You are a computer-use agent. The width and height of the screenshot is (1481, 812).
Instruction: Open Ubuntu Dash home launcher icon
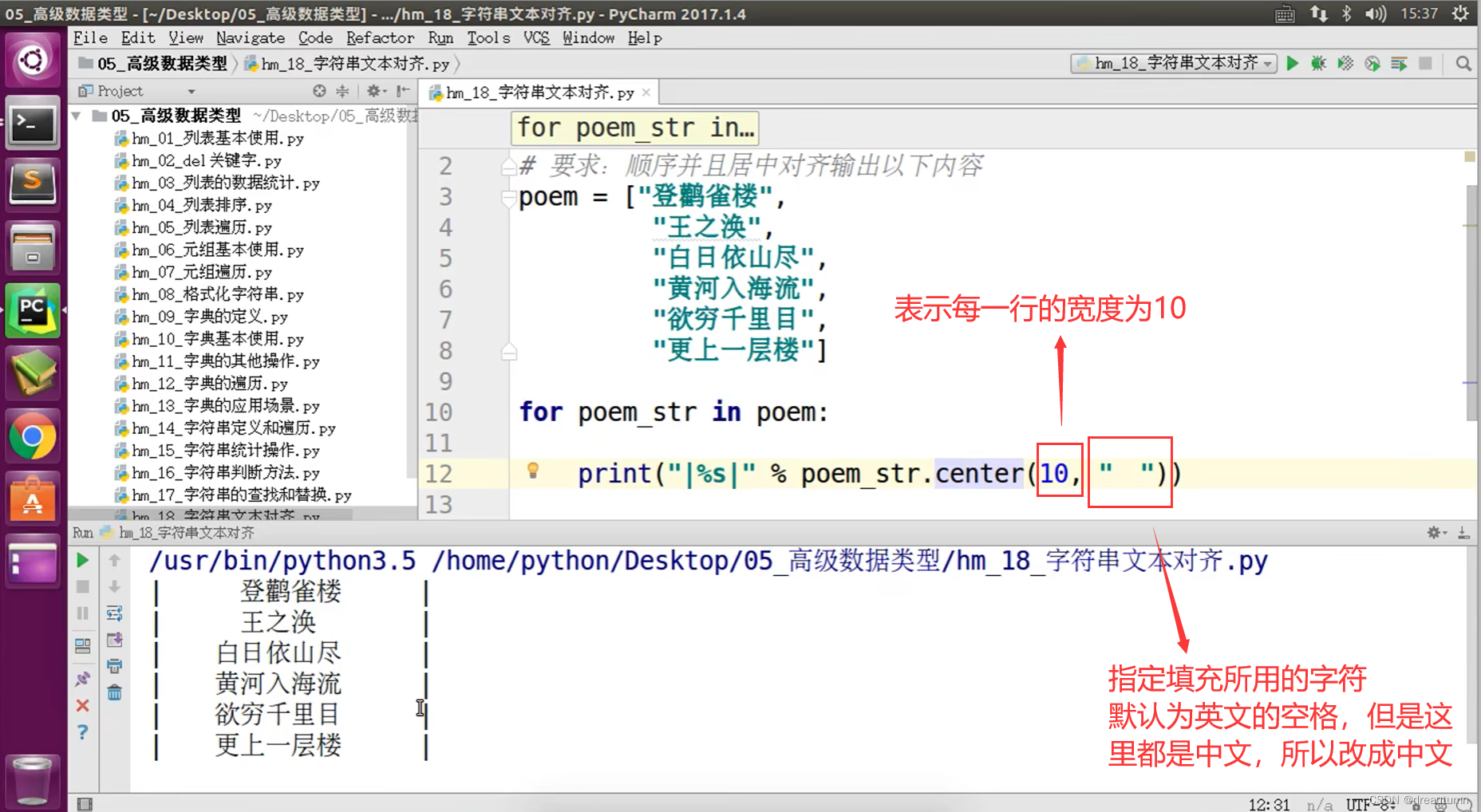coord(32,61)
